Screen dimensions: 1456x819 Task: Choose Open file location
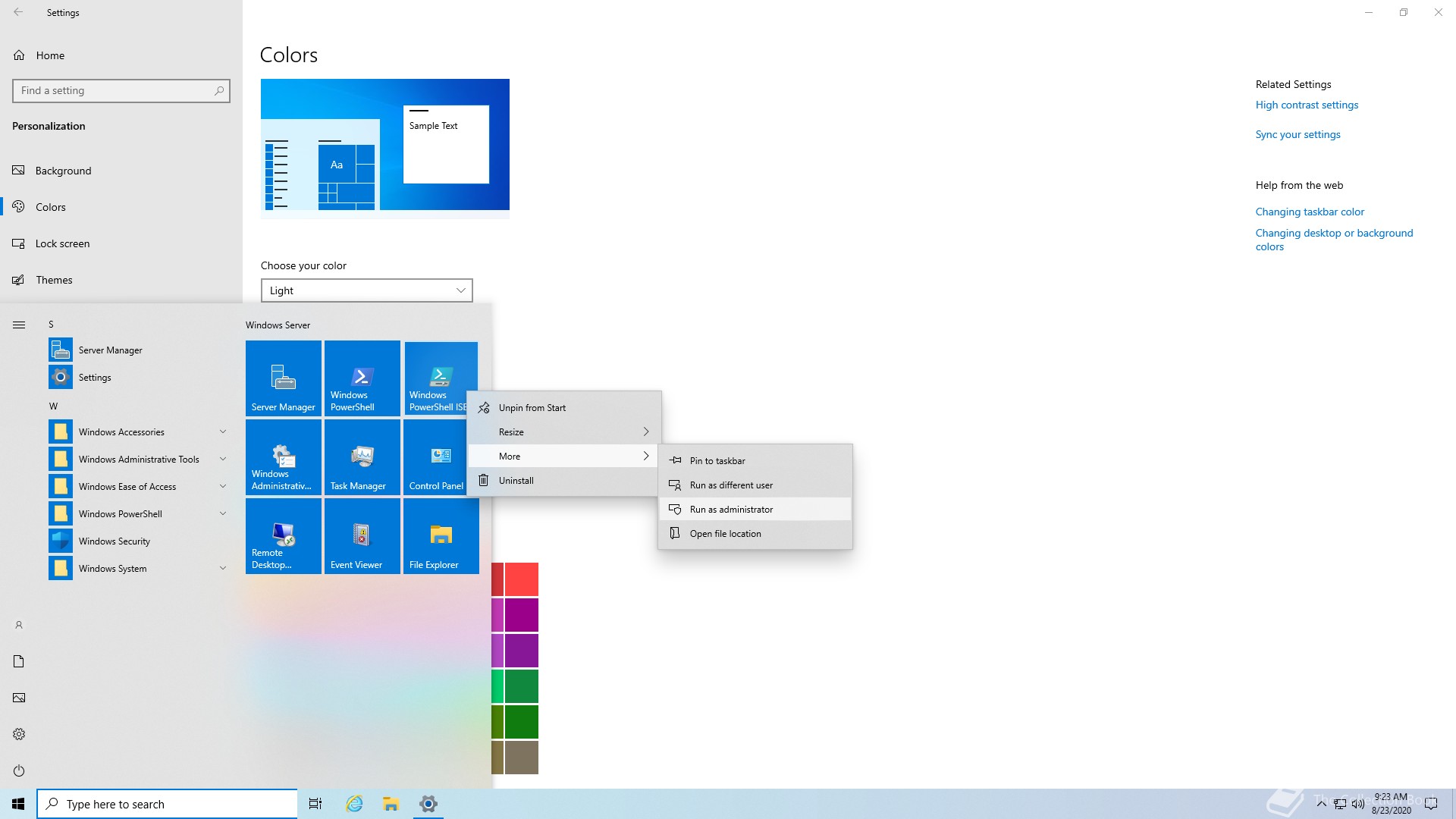pos(755,533)
